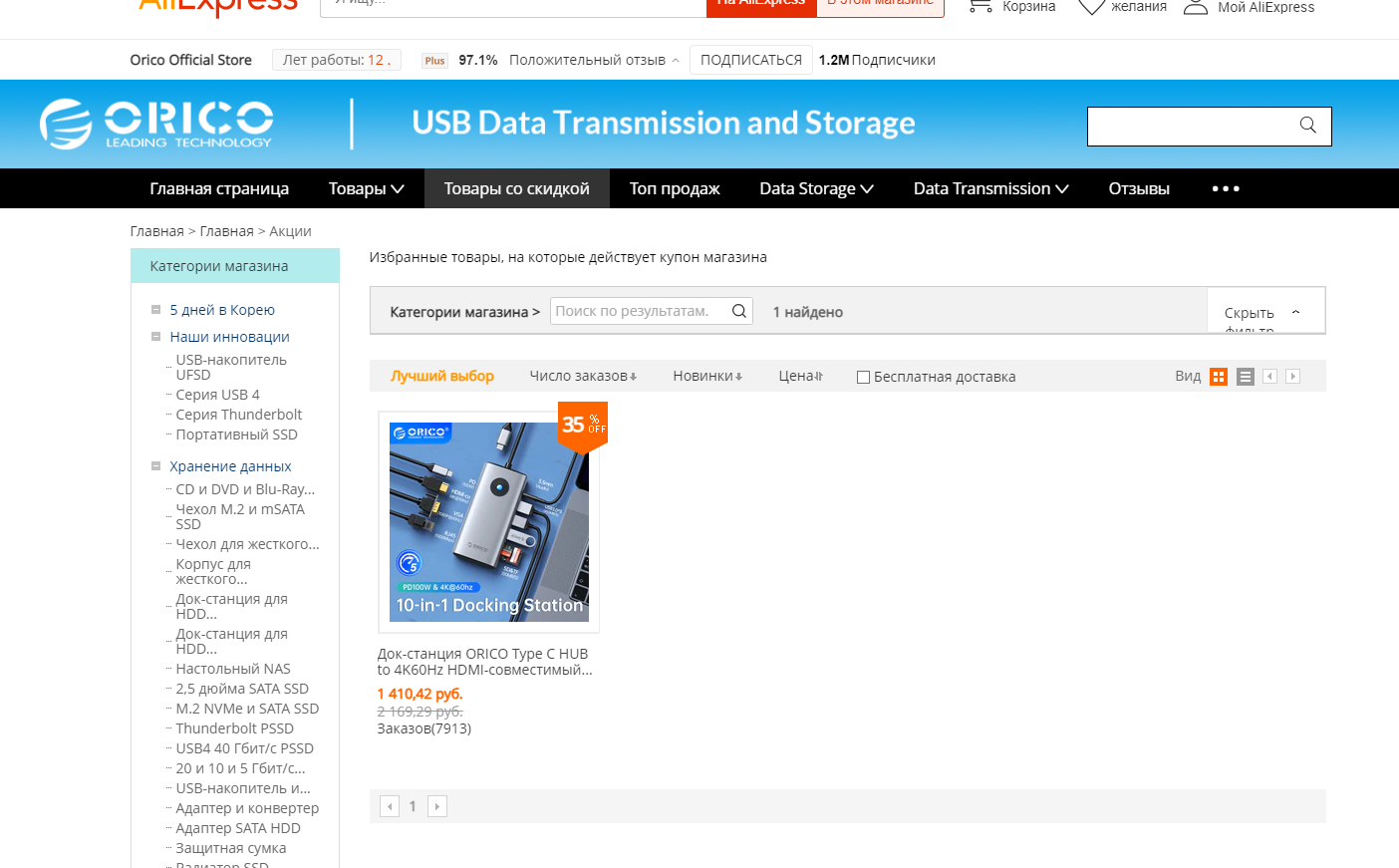Open the 'M.2 NVMe и SATA SSD' category
1399x868 pixels.
pos(247,709)
